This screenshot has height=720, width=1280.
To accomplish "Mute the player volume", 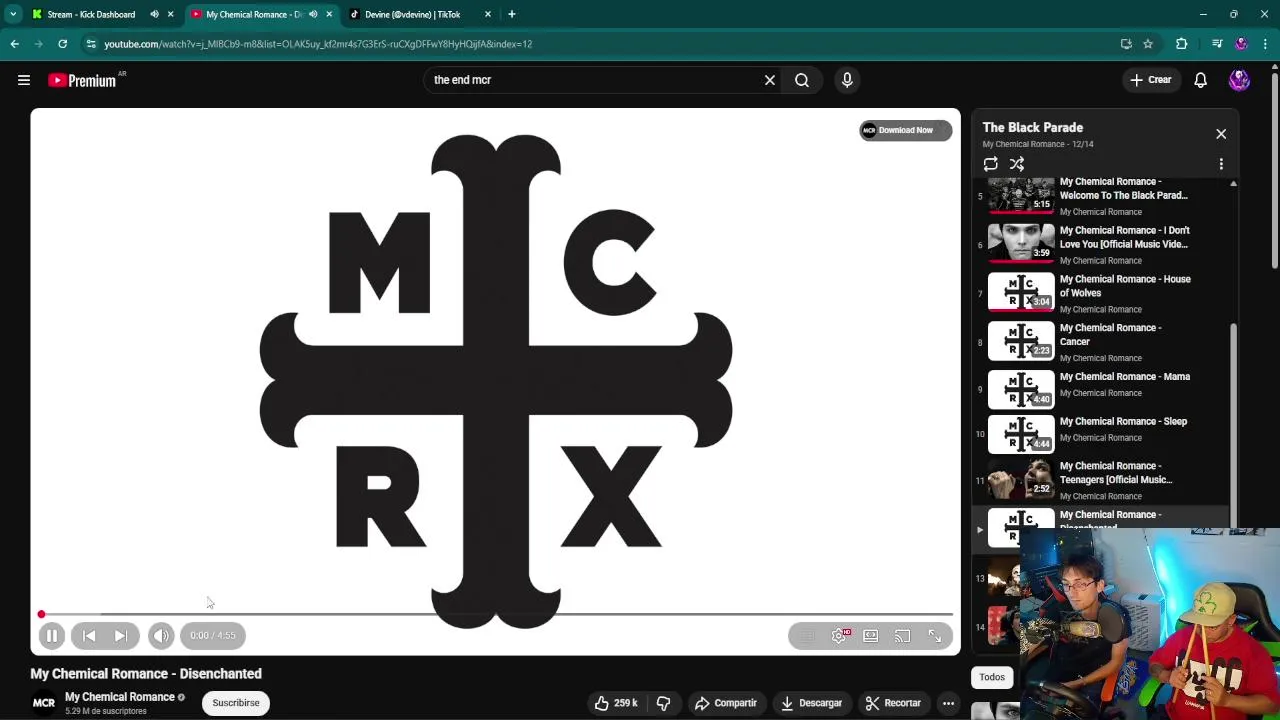I will tap(161, 635).
